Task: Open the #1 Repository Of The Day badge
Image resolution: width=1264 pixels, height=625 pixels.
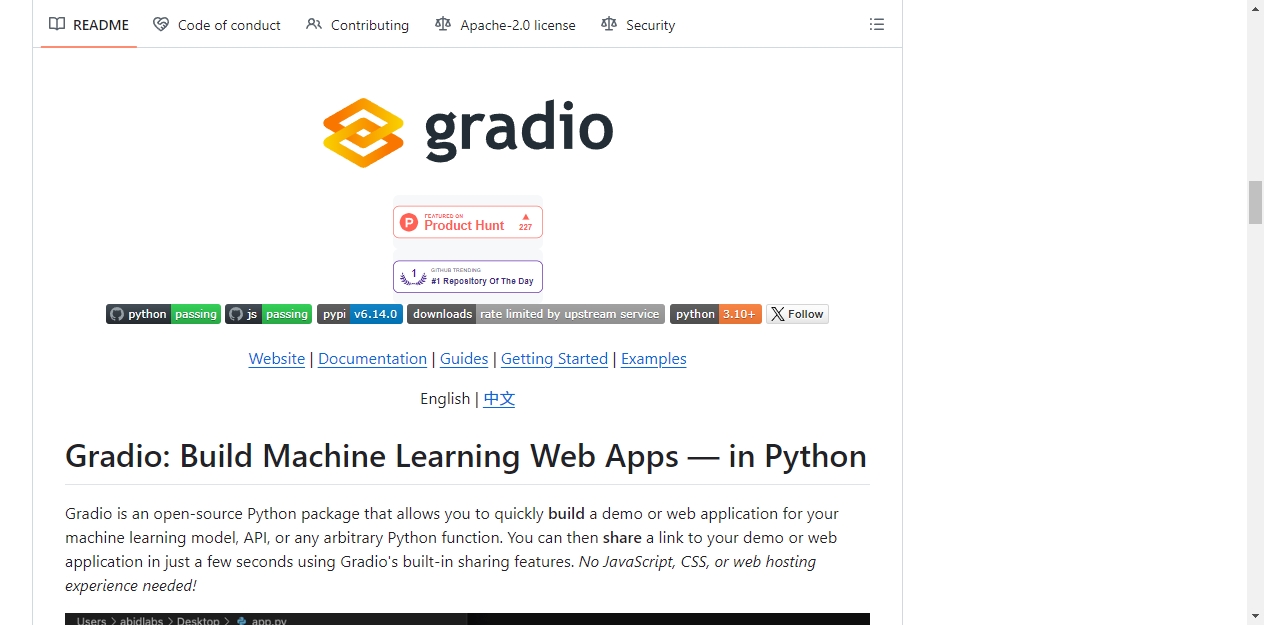Action: point(468,276)
